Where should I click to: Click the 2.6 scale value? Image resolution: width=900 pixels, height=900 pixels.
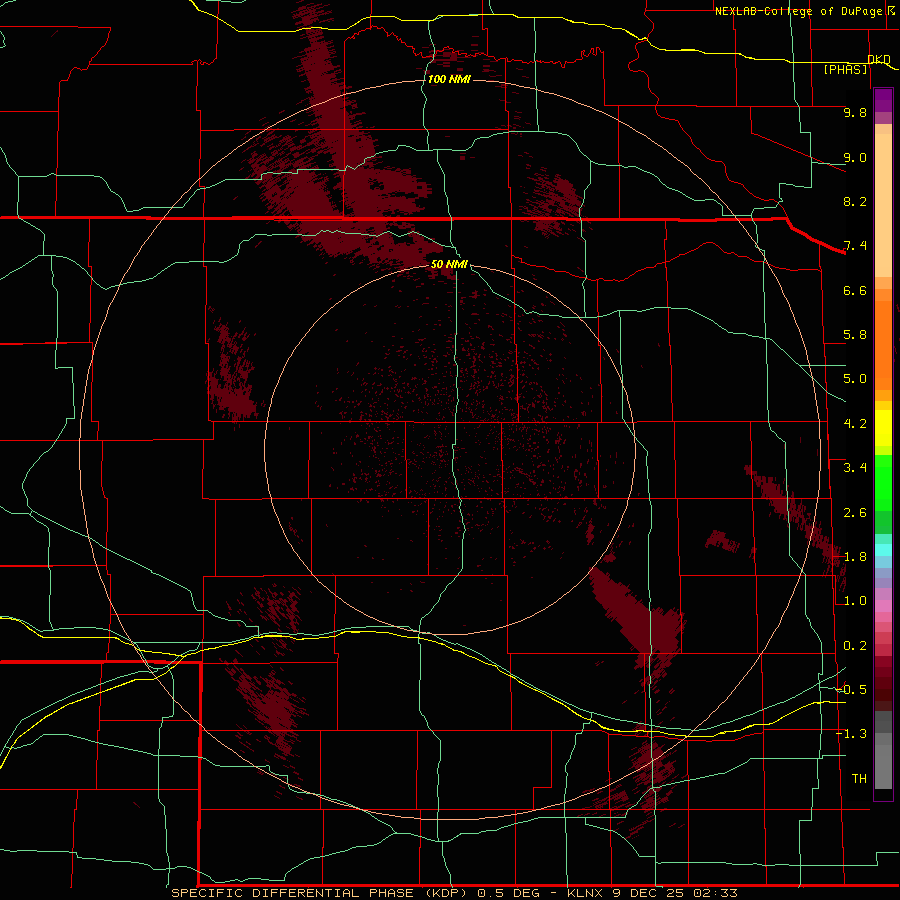point(855,513)
